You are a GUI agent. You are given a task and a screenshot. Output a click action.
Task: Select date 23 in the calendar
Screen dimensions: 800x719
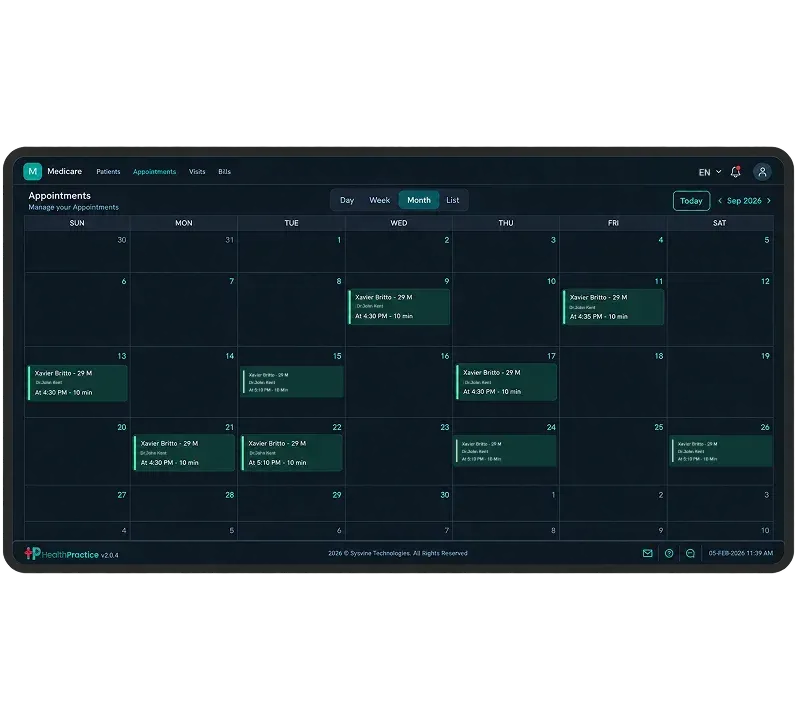click(445, 427)
